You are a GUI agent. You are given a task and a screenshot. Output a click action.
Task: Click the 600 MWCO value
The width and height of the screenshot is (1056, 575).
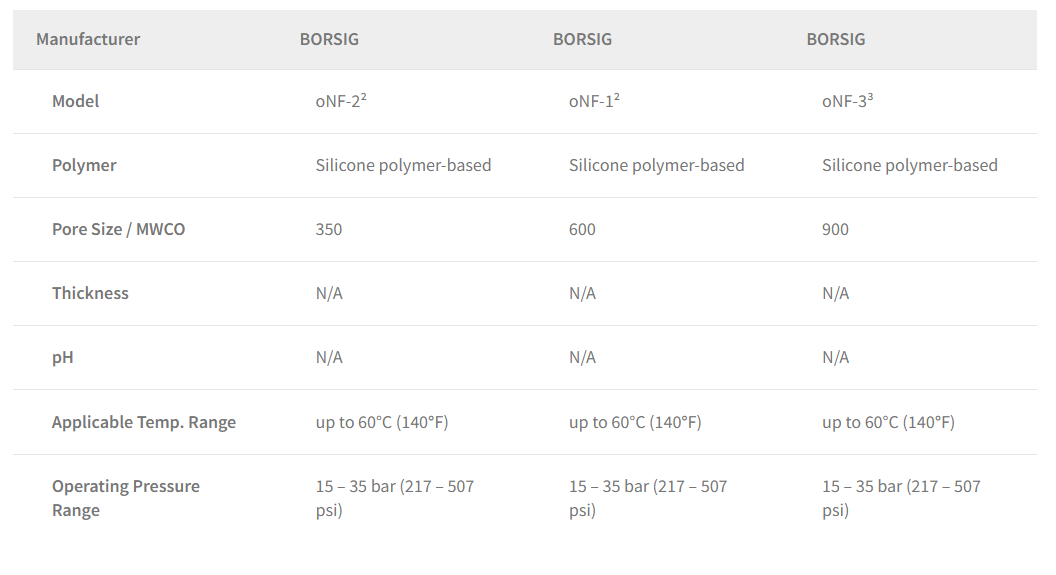click(x=582, y=230)
